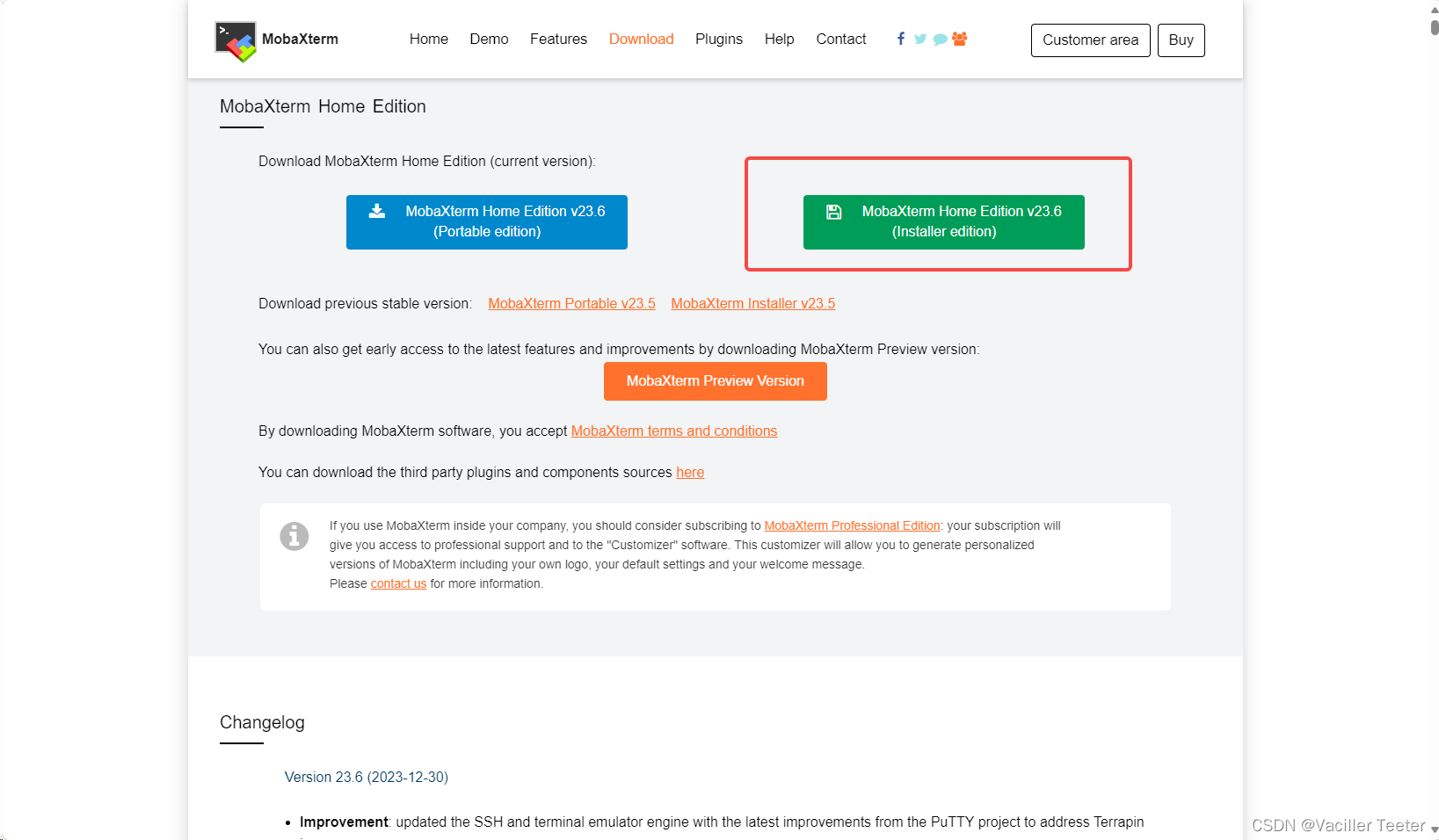Click the Buy button
The width and height of the screenshot is (1439, 840).
click(x=1181, y=40)
